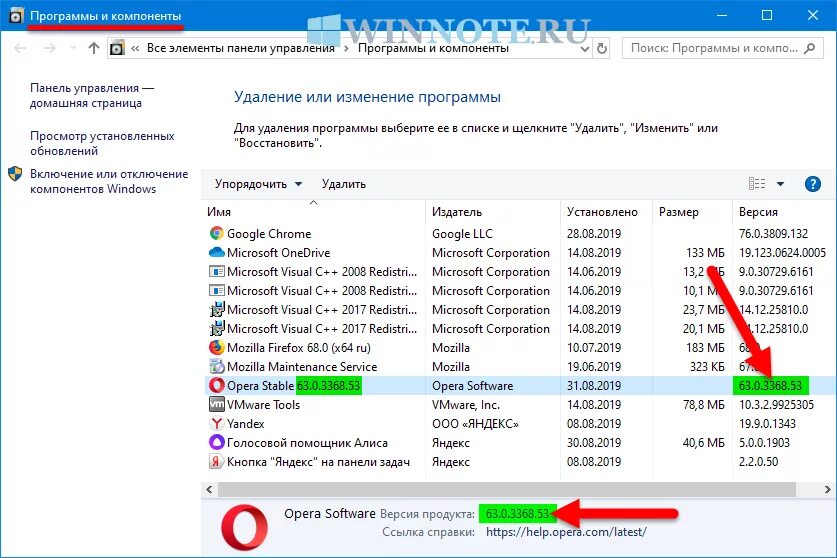Click the VMware, Inc. publisher cell
Screen dimensions: 837x558
[x=466, y=405]
